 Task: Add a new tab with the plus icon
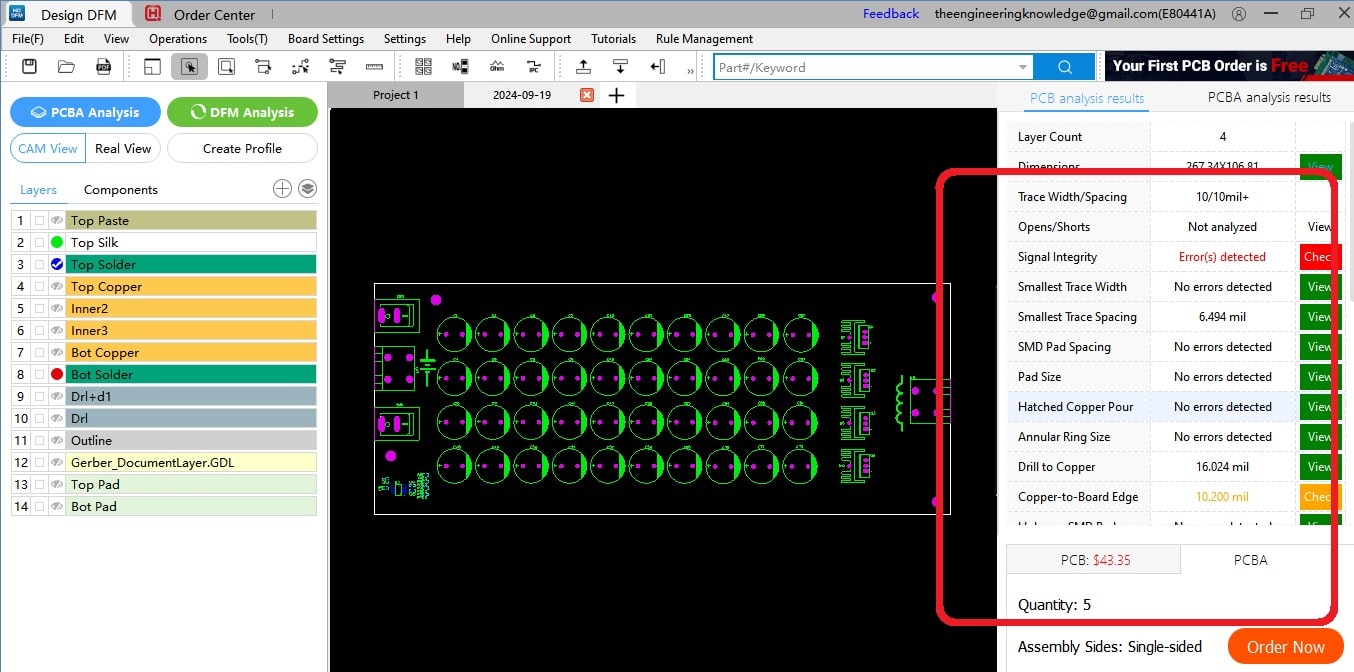pos(616,95)
